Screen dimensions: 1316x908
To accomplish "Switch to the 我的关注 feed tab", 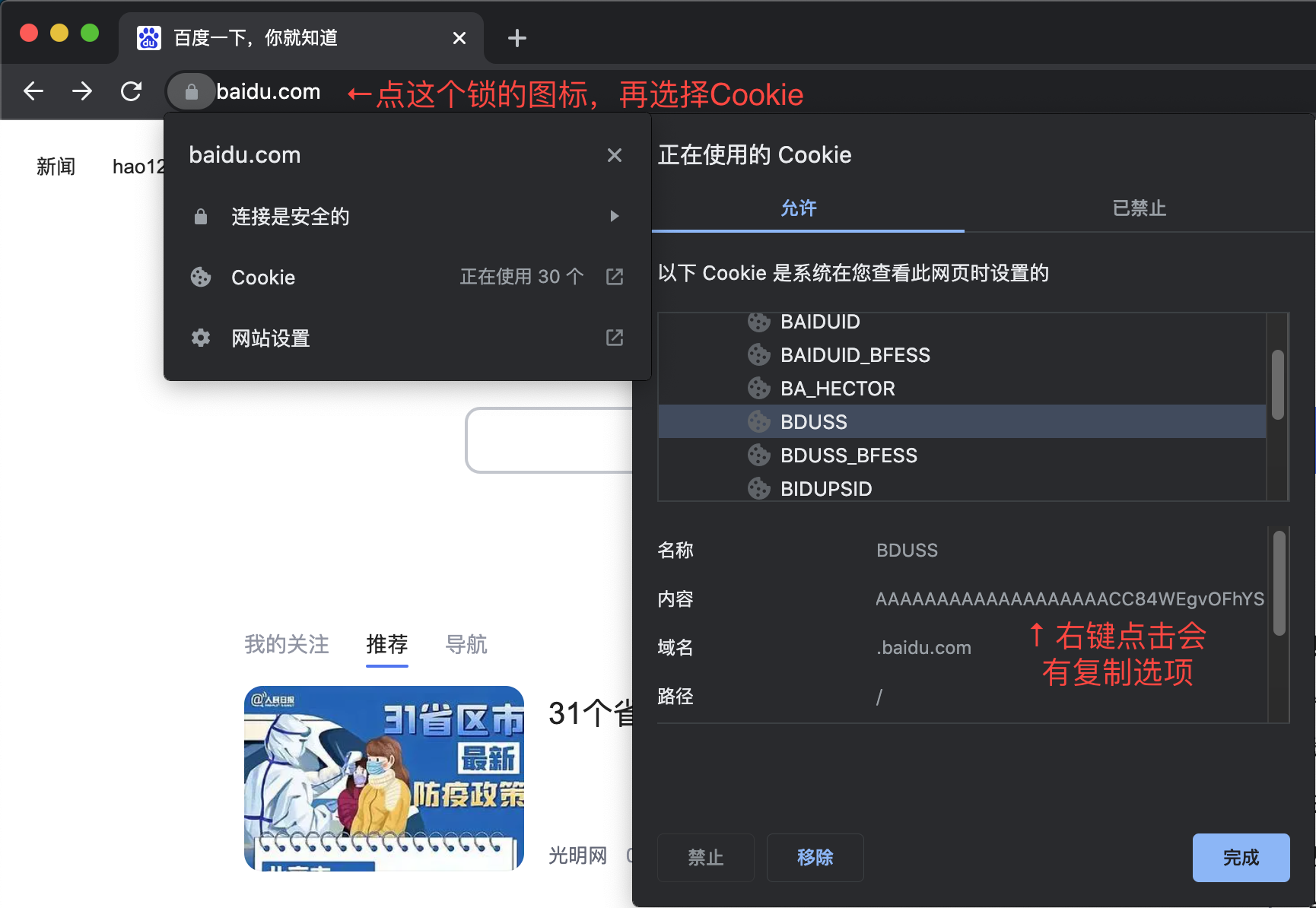I will click(x=287, y=645).
